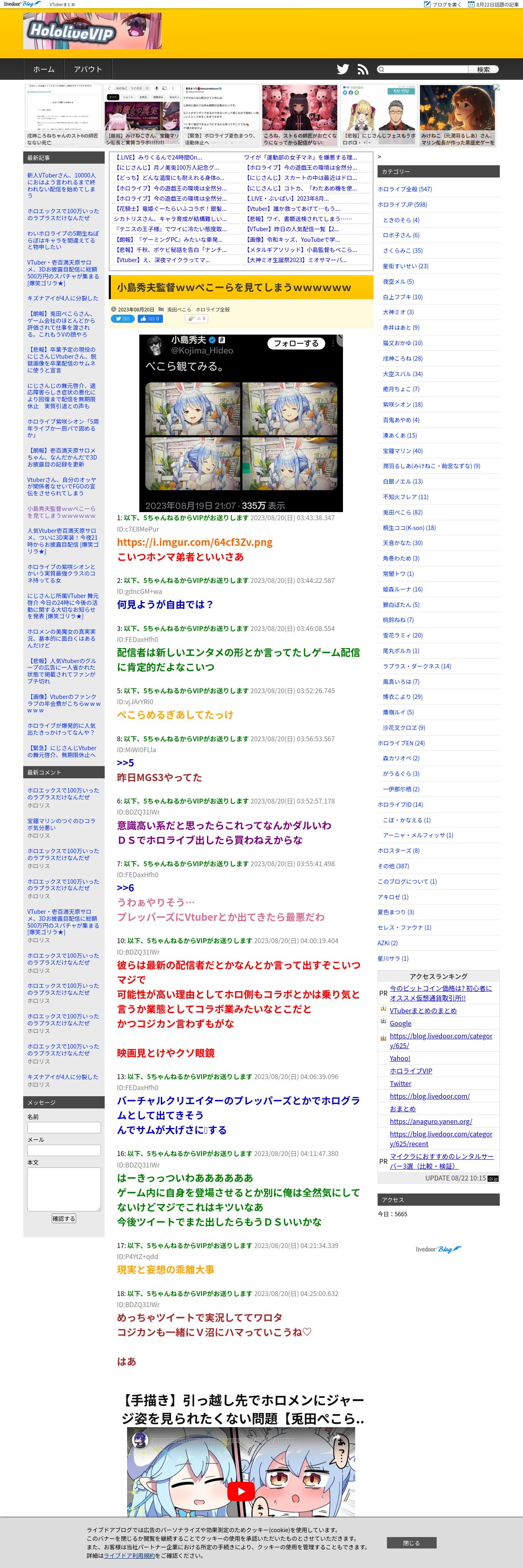Open recent article ホロライブ紫咲シオン「5周年ライブか一厨バで固めるか」
523x1568 pixels.
click(63, 428)
